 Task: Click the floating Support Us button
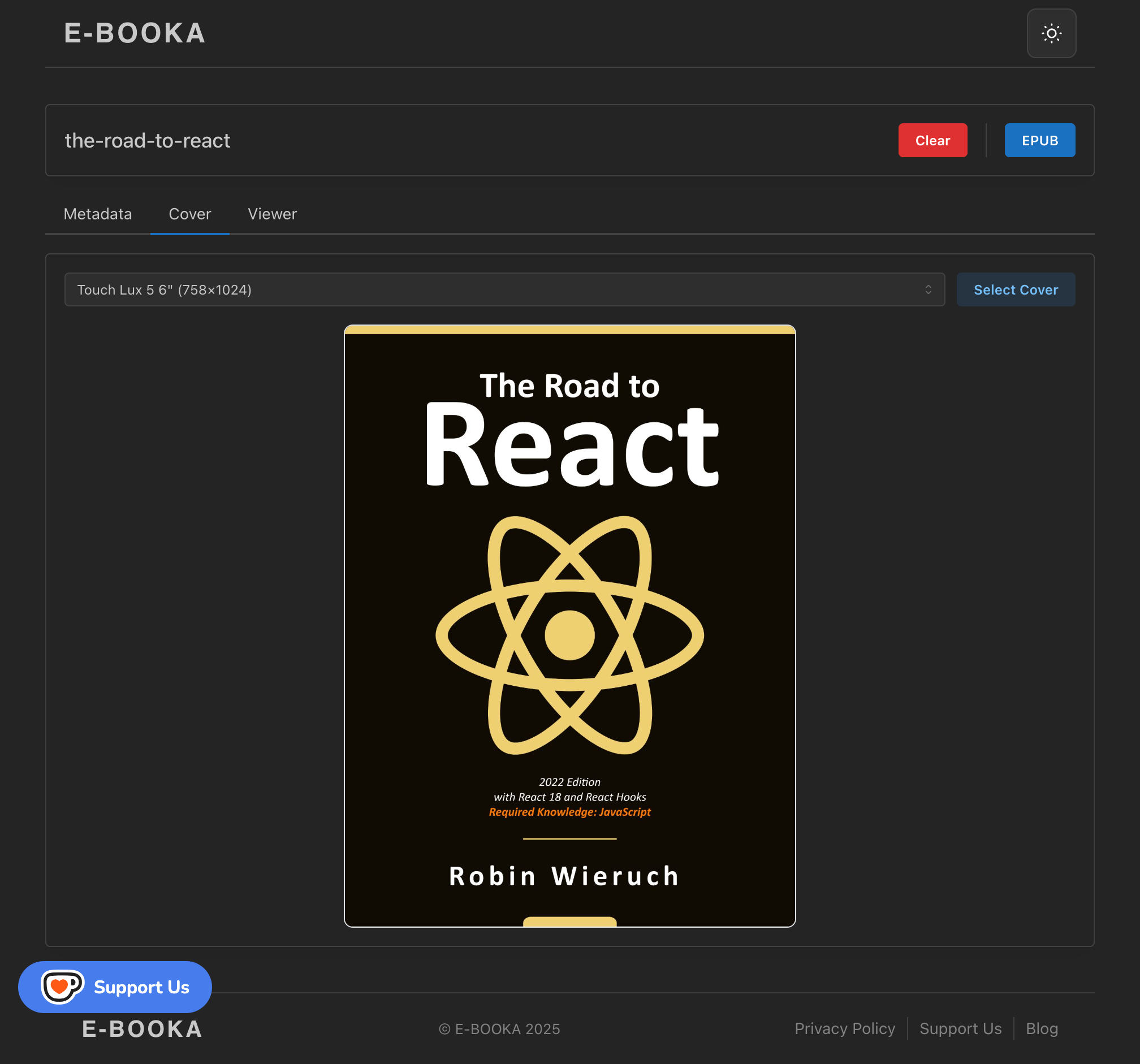140,987
